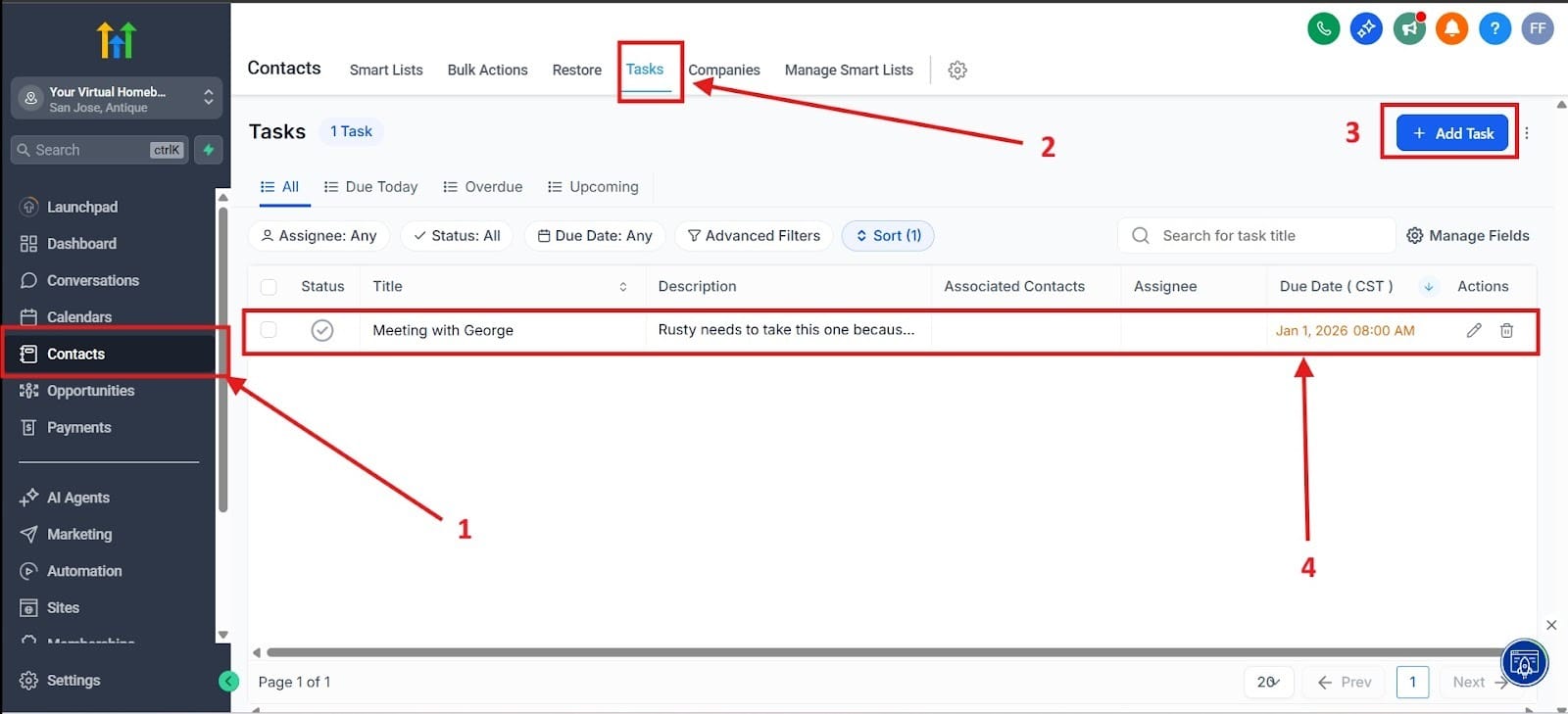Open the Assignee: Any filter

318,236
